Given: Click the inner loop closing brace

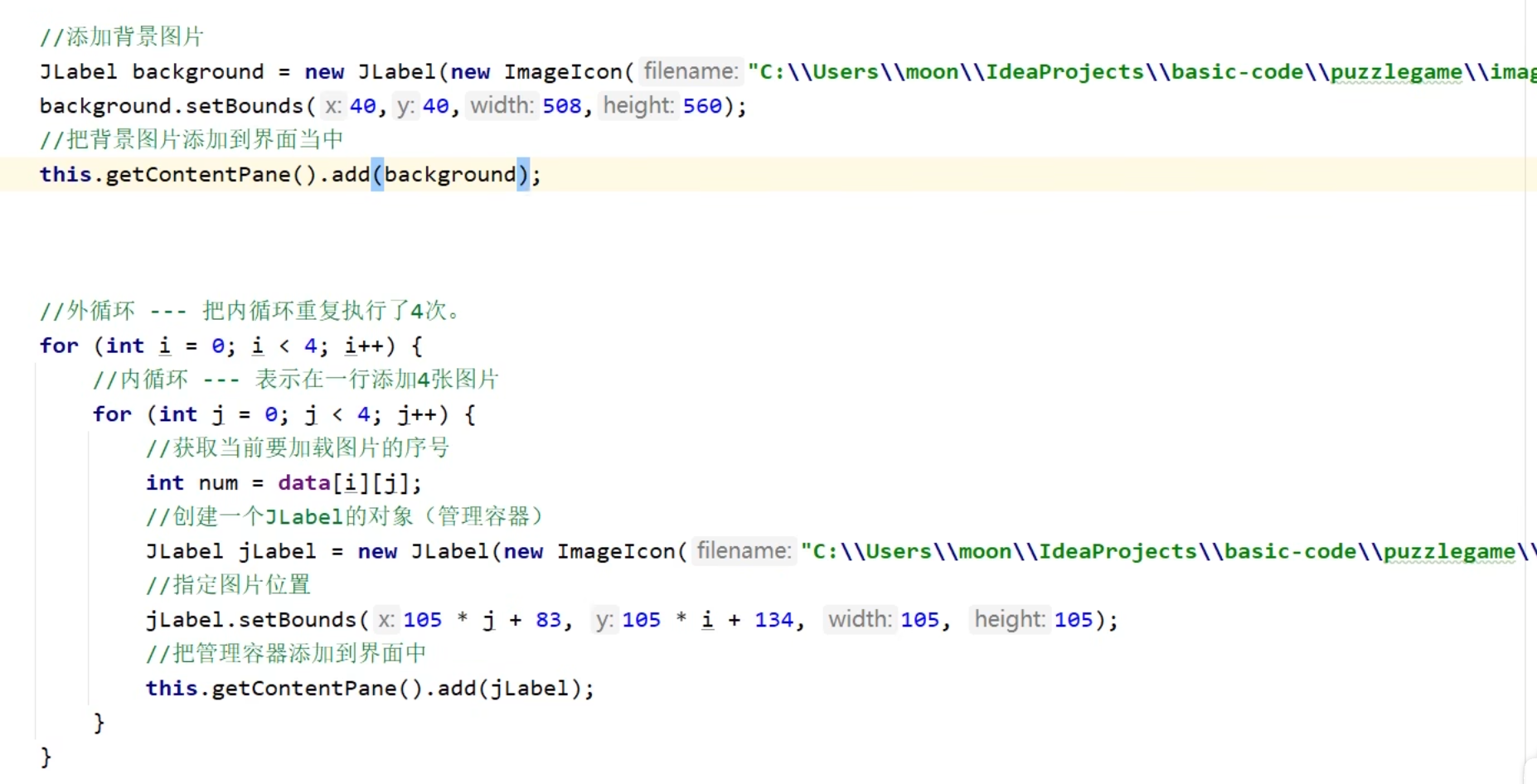Looking at the screenshot, I should (x=99, y=723).
